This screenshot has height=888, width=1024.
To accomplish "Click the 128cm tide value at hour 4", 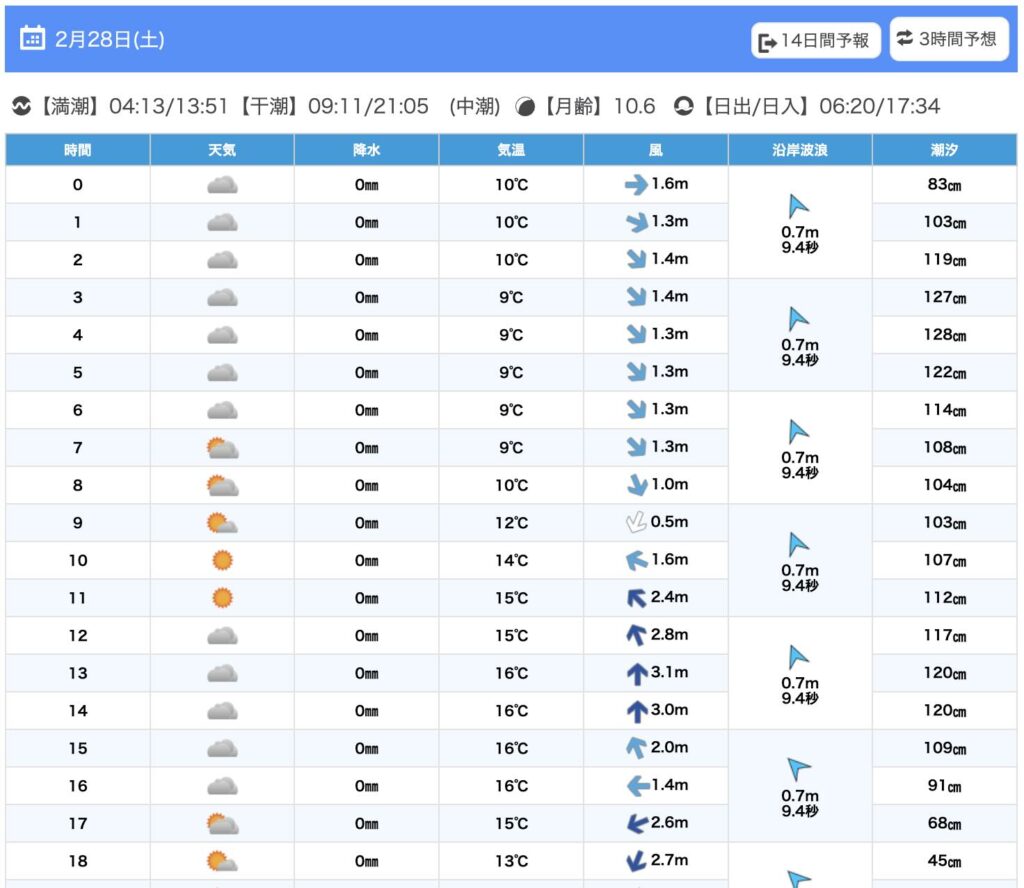I will point(944,335).
